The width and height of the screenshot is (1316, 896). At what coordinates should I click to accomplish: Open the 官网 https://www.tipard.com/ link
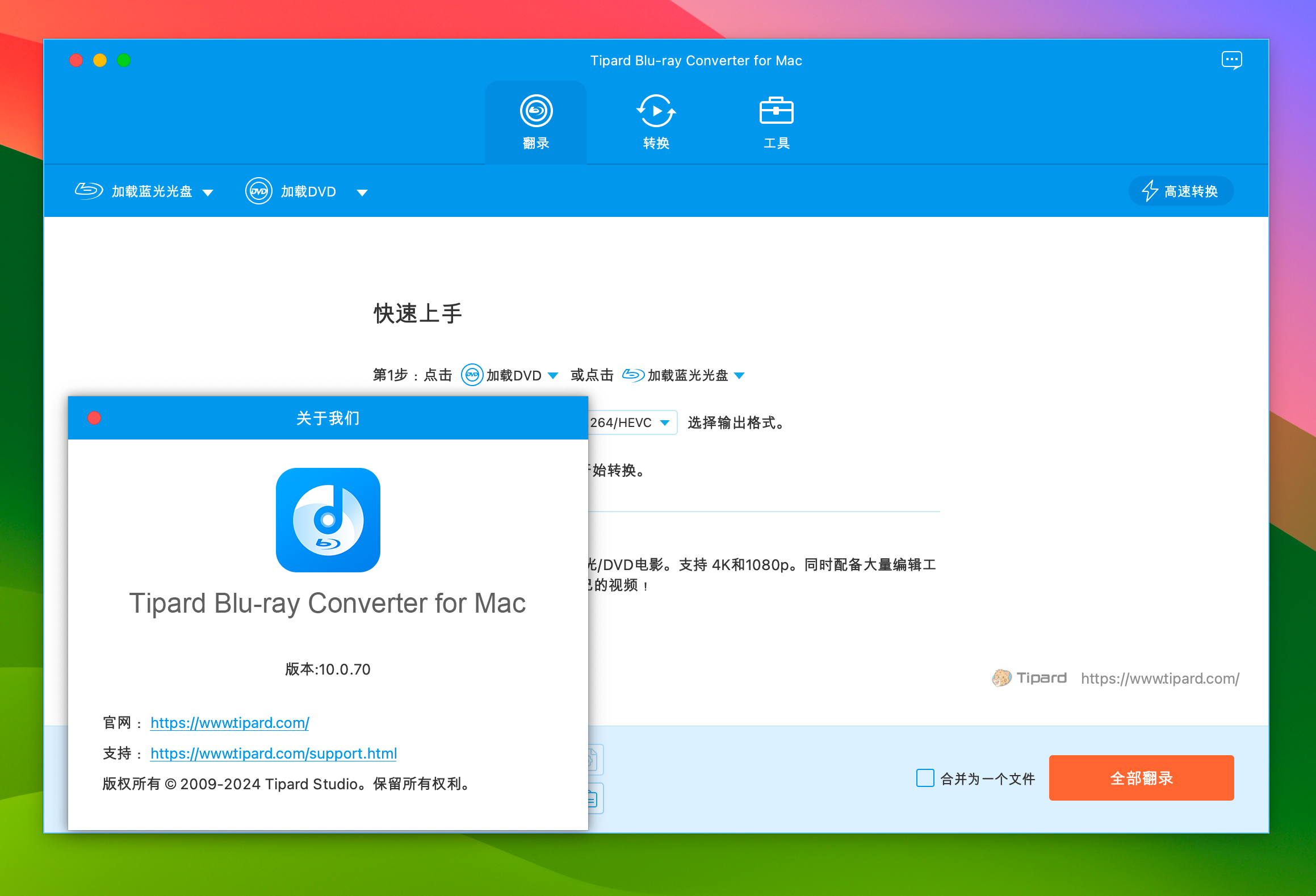pyautogui.click(x=229, y=722)
